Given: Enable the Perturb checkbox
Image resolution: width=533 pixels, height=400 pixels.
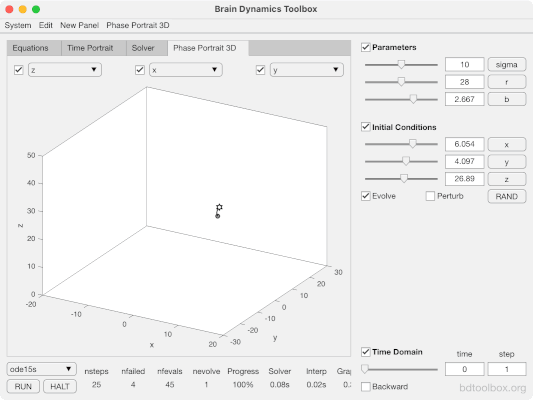Looking at the screenshot, I should [430, 196].
